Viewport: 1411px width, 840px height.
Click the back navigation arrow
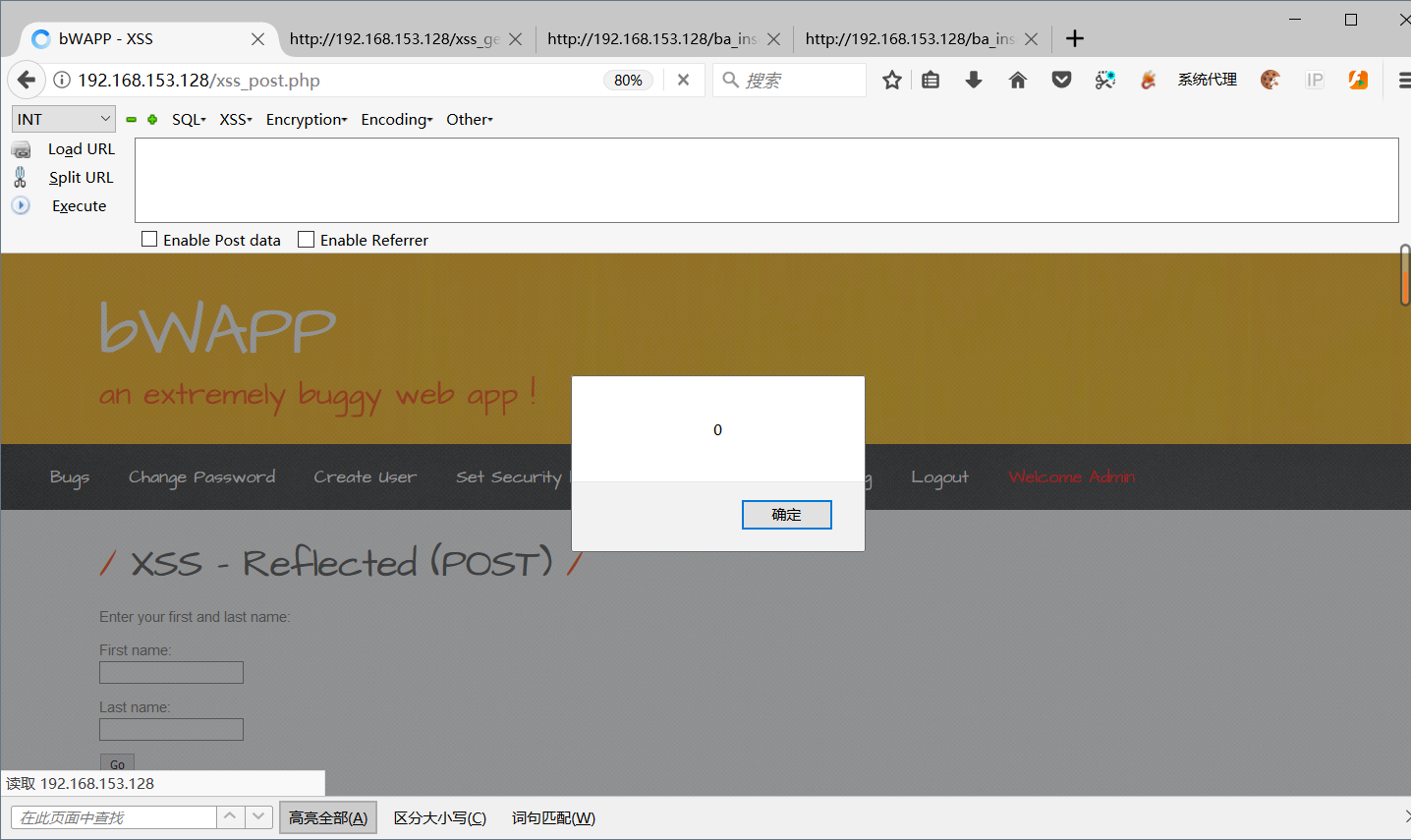27,80
